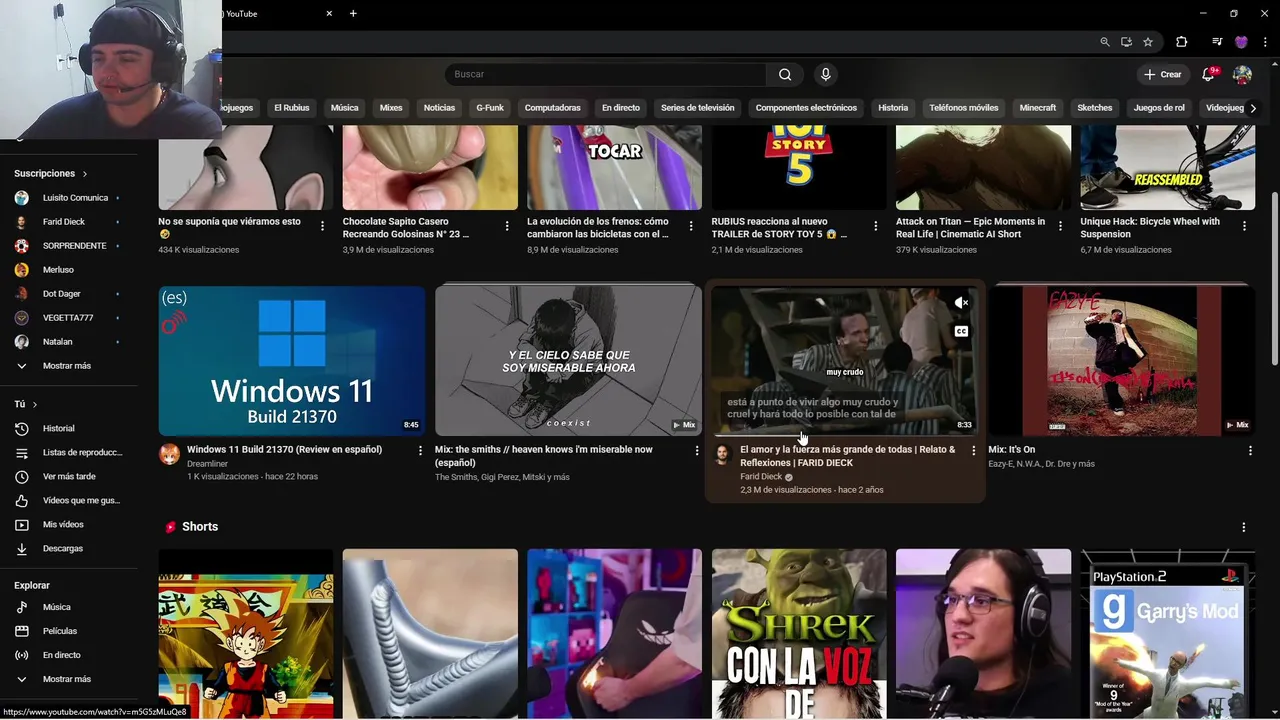
Task: Open browser zoom magnifier icon
Action: [x=1104, y=42]
